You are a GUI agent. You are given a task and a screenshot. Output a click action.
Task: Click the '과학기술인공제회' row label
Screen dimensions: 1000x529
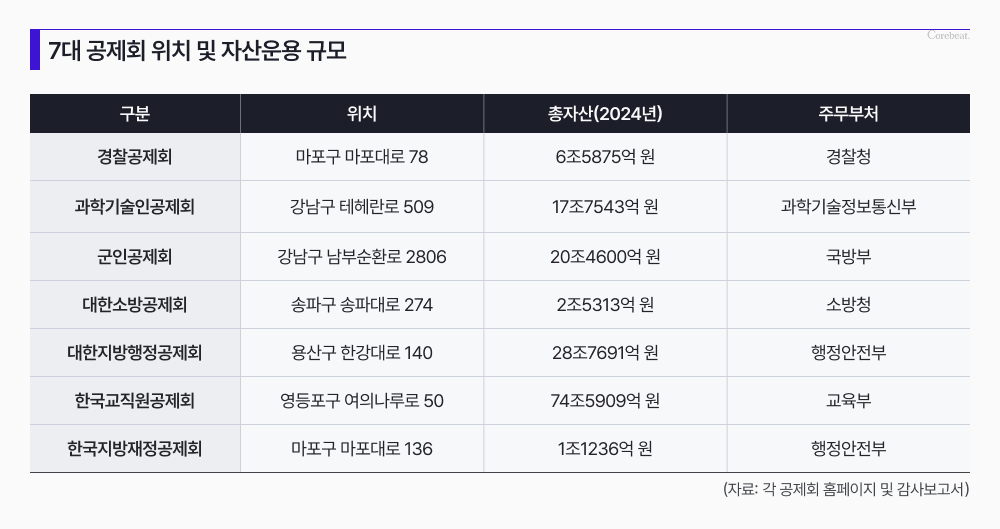[134, 207]
